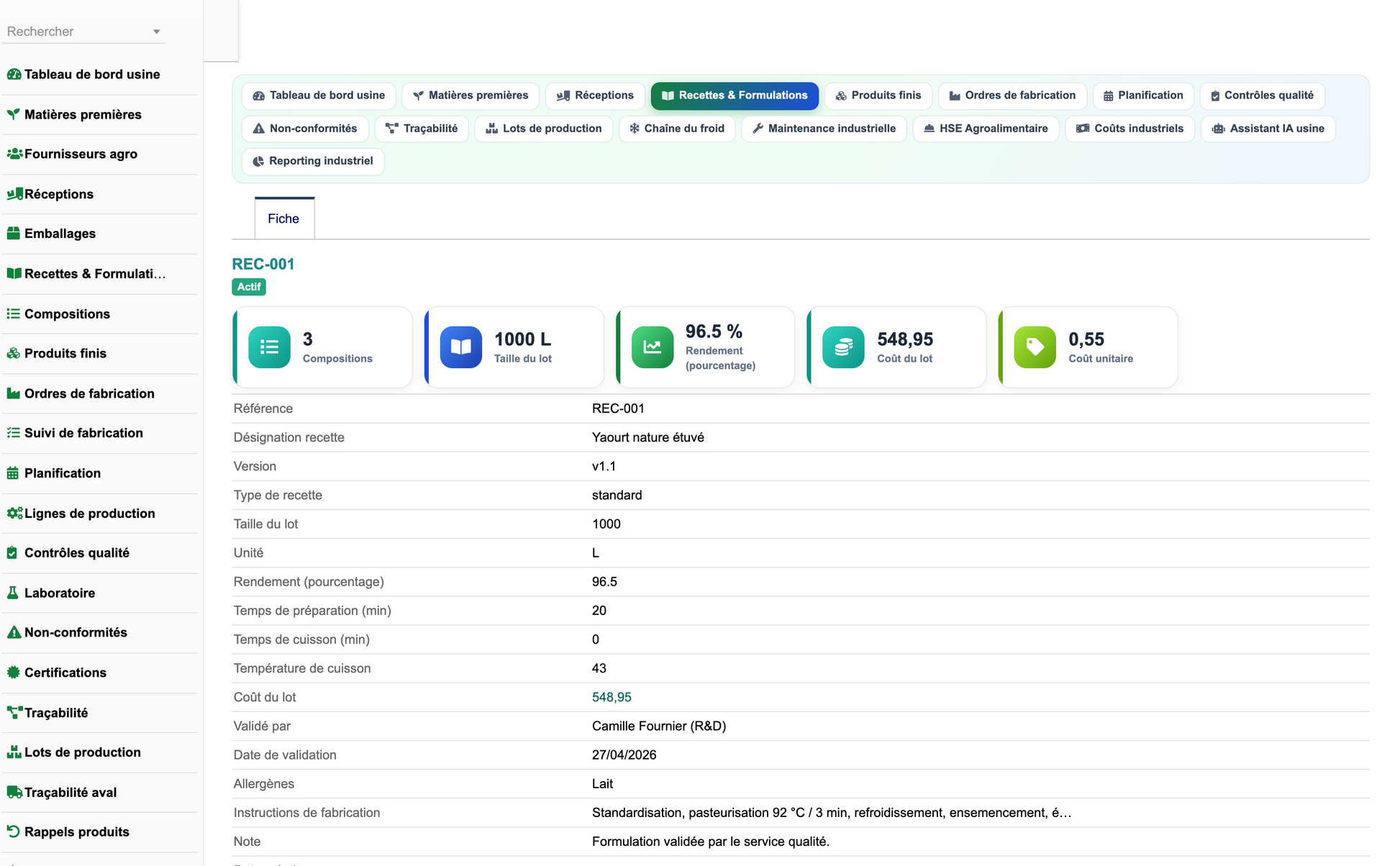Open Traçabilité top tab

coord(422,129)
